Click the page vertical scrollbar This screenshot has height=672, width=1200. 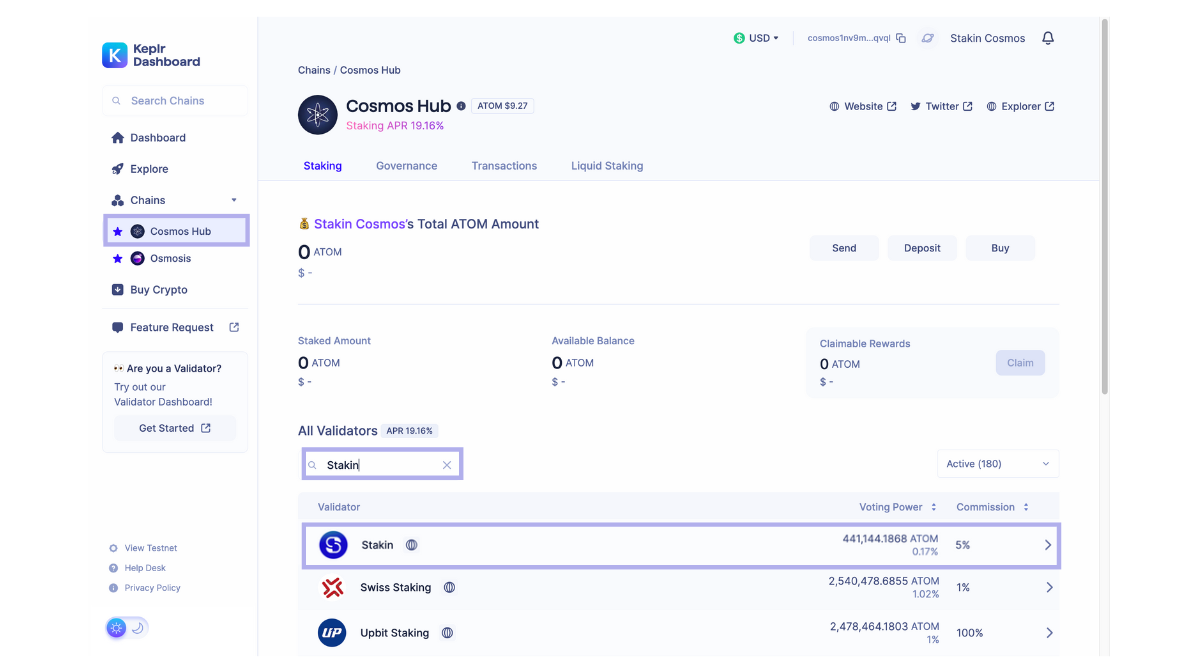coord(1104,206)
